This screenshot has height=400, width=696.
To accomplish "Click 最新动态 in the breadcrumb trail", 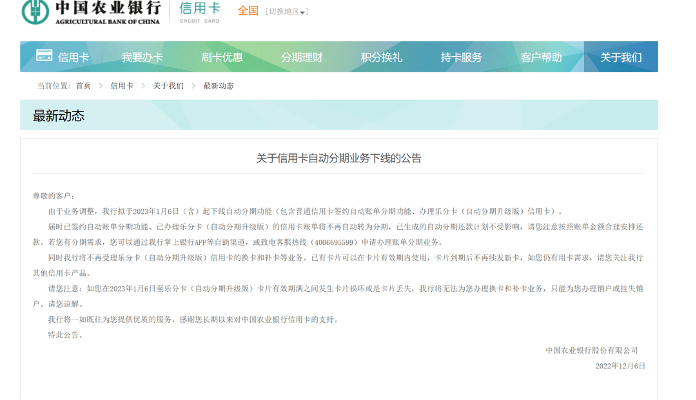I will pos(218,86).
